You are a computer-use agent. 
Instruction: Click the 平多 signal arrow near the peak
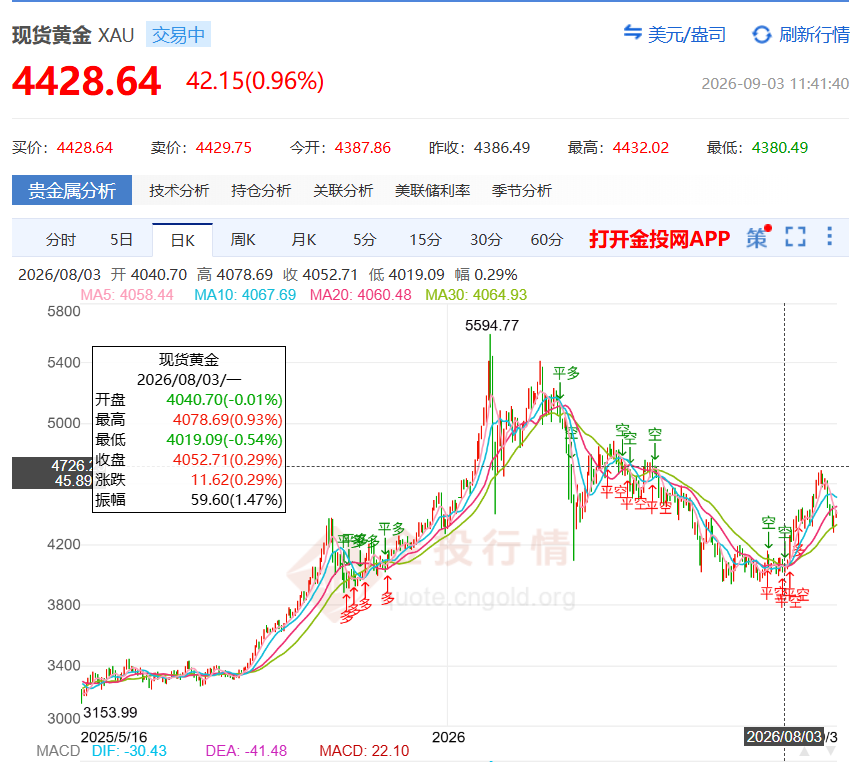(x=560, y=391)
